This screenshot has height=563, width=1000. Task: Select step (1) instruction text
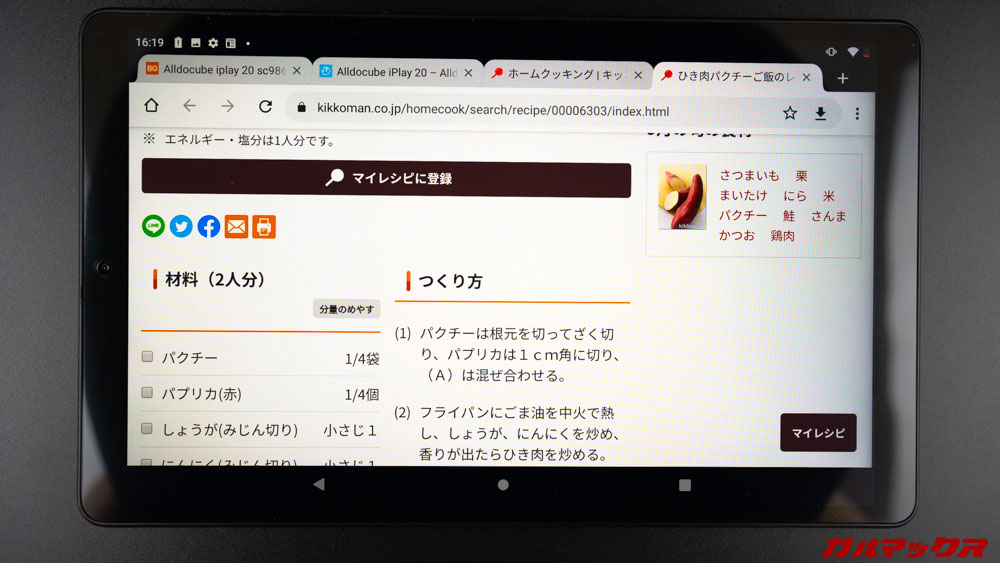[519, 355]
